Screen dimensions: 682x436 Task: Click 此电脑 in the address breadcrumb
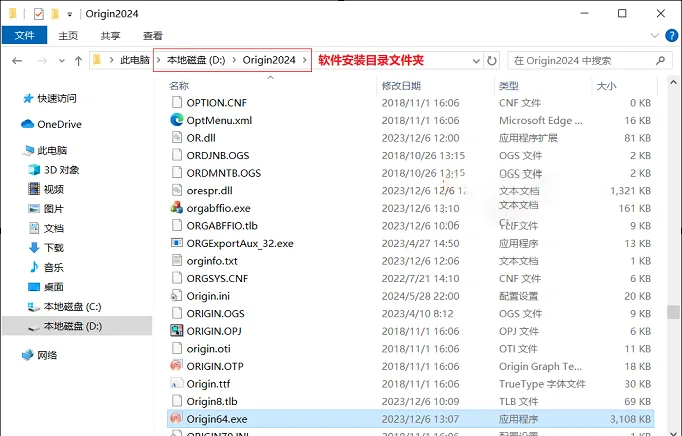135,60
